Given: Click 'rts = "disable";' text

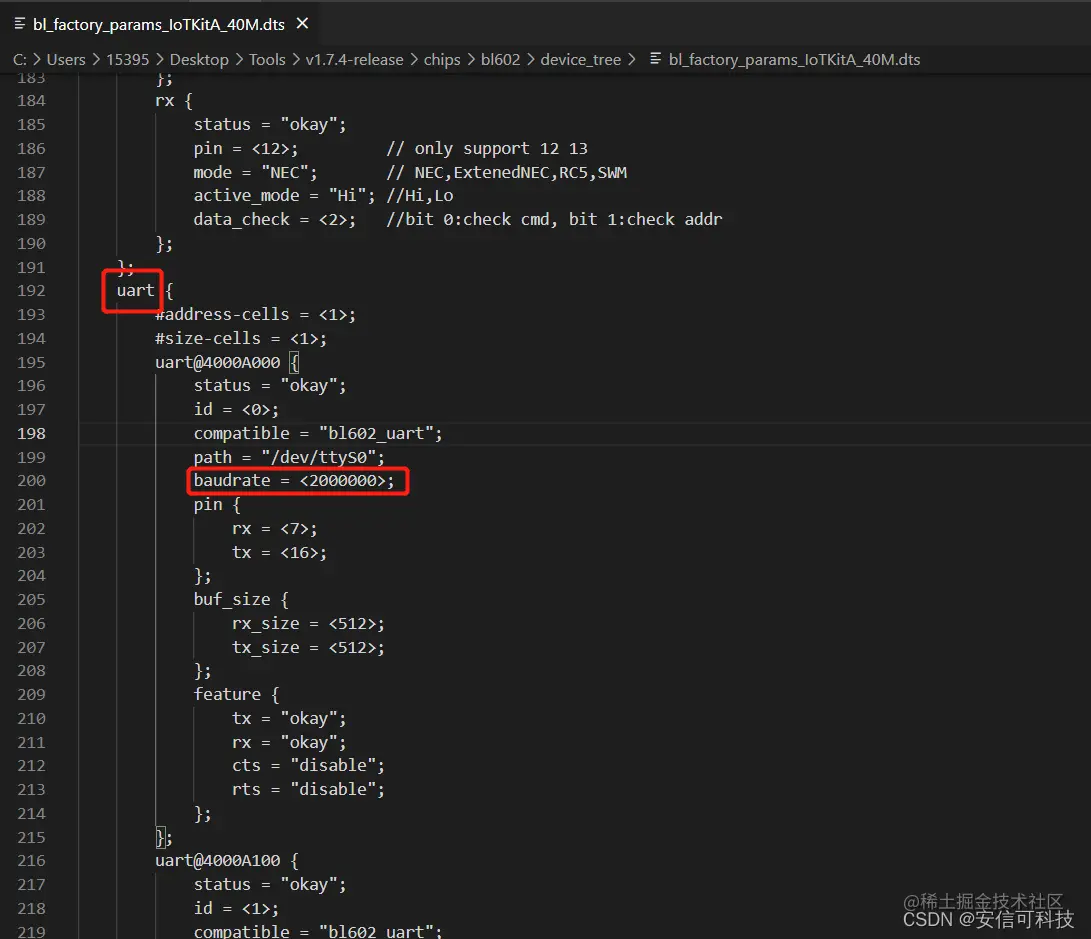Looking at the screenshot, I should [x=308, y=789].
